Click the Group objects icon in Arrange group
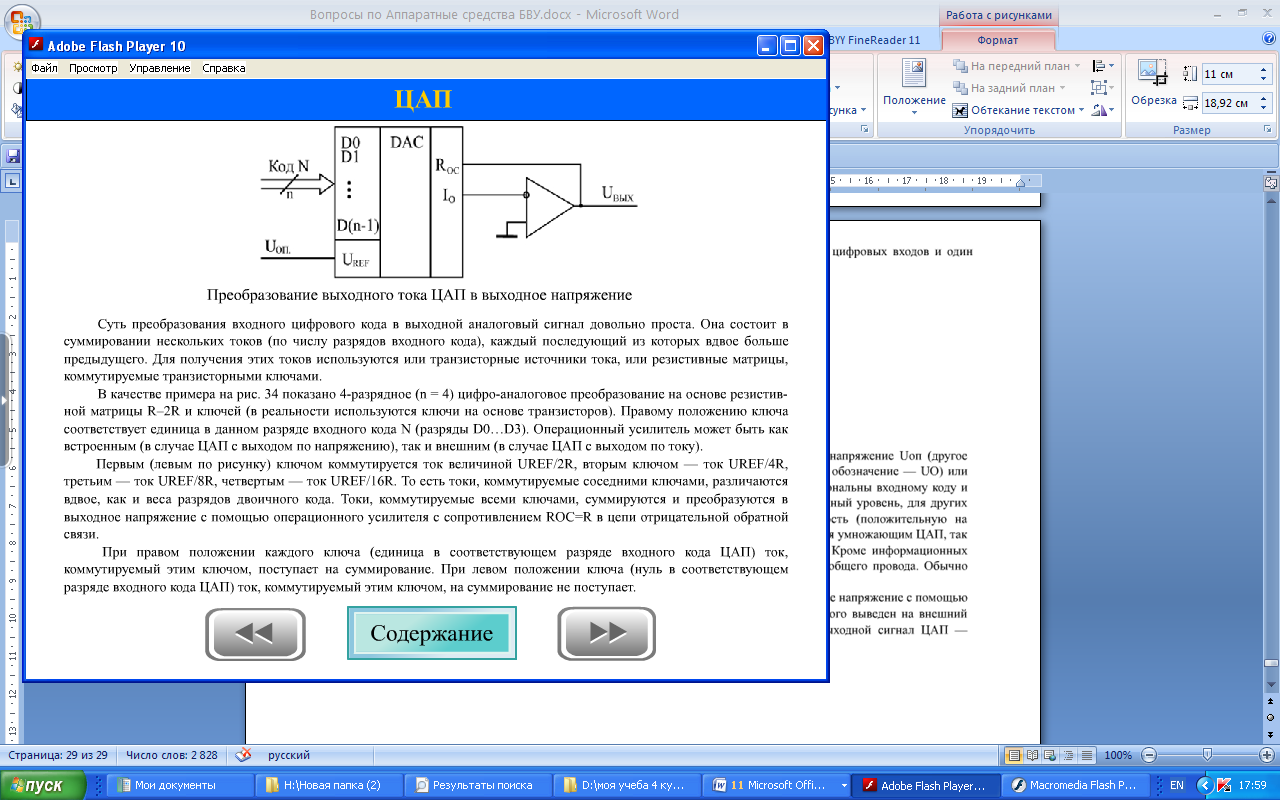This screenshot has height=800, width=1280. click(1103, 88)
